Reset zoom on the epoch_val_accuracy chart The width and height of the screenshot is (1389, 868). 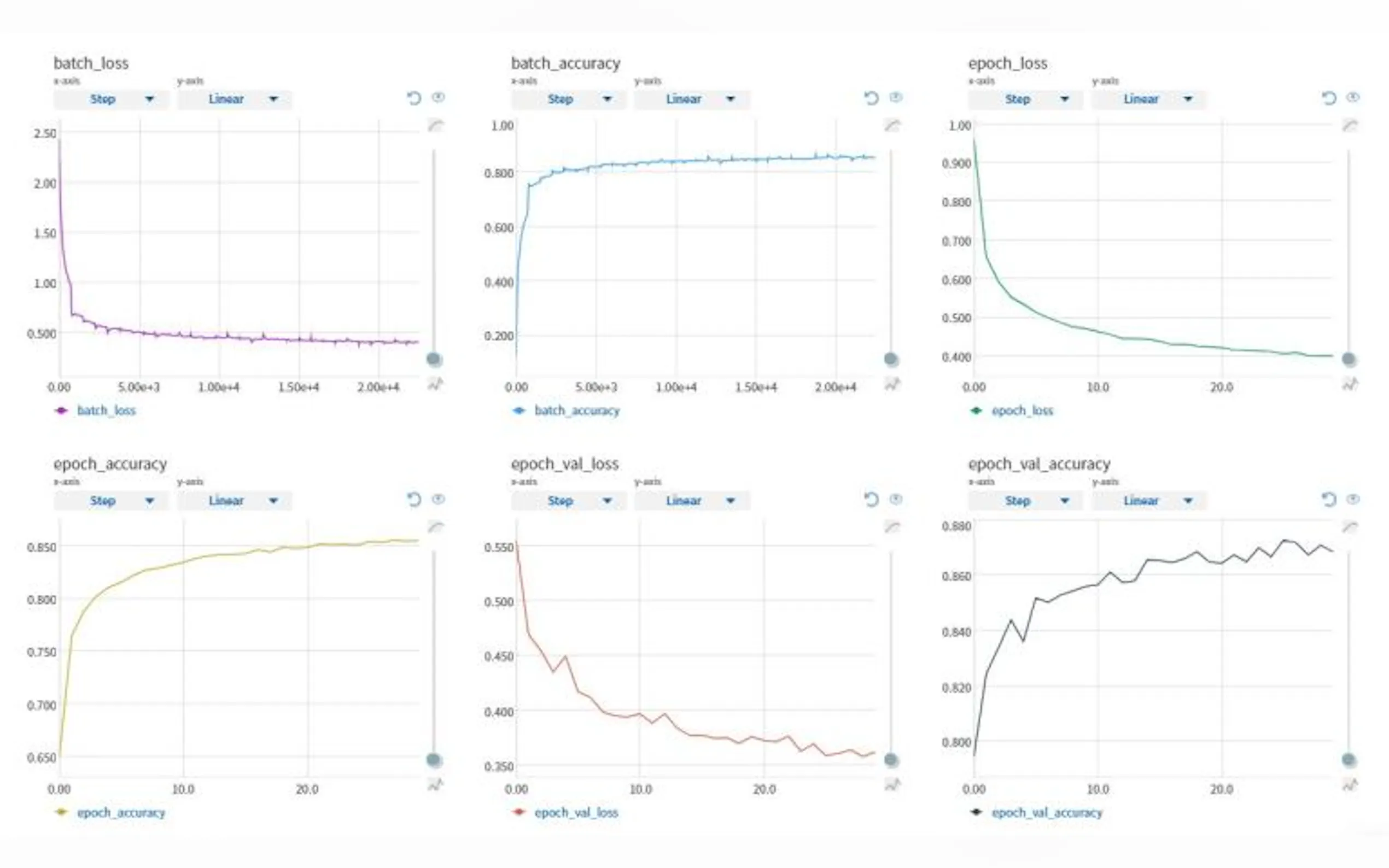[1328, 500]
